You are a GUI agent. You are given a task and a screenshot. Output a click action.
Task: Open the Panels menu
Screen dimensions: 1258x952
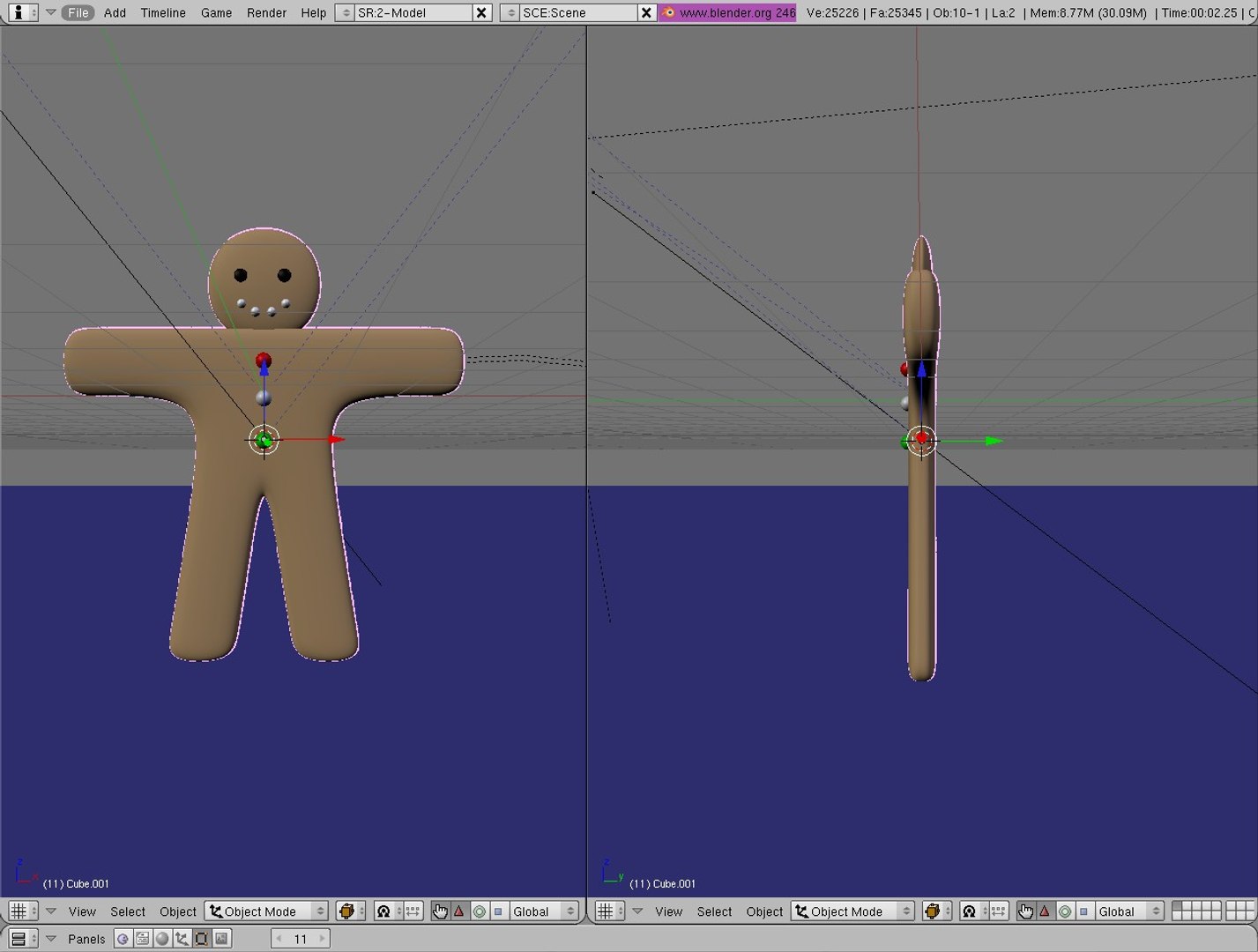[86, 939]
